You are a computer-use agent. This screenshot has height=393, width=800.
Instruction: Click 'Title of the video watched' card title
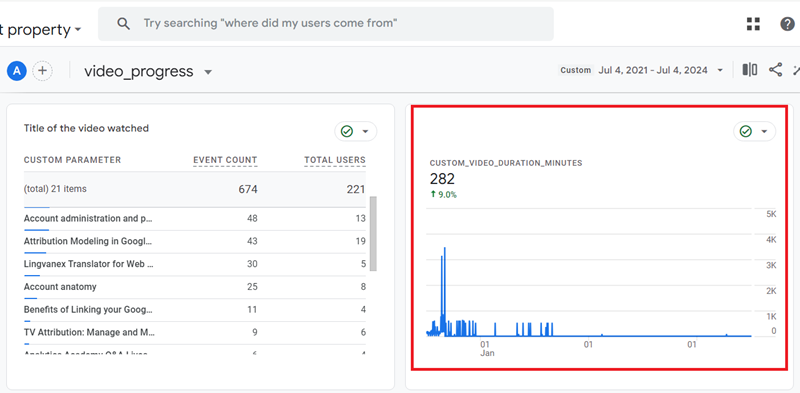point(86,129)
